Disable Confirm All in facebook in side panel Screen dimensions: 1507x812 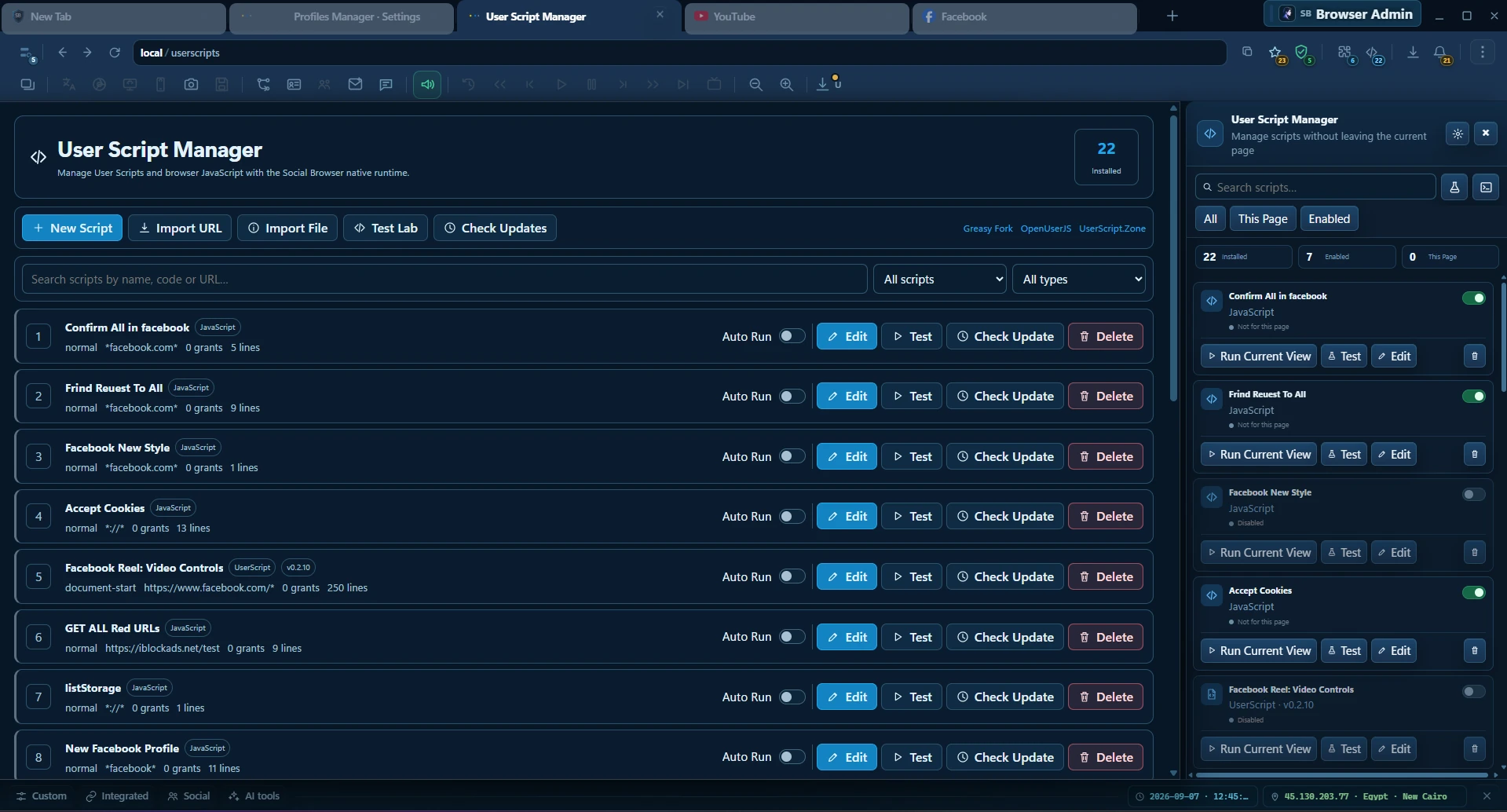click(x=1474, y=298)
